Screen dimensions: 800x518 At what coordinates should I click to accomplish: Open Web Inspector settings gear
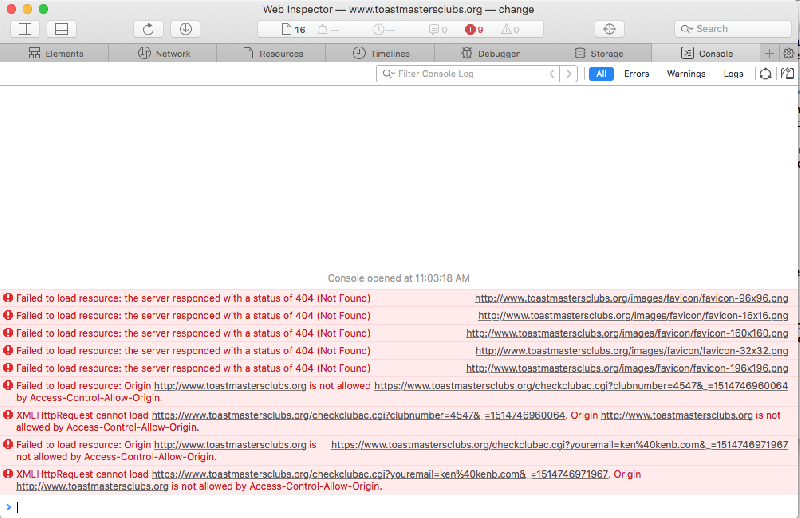(788, 53)
